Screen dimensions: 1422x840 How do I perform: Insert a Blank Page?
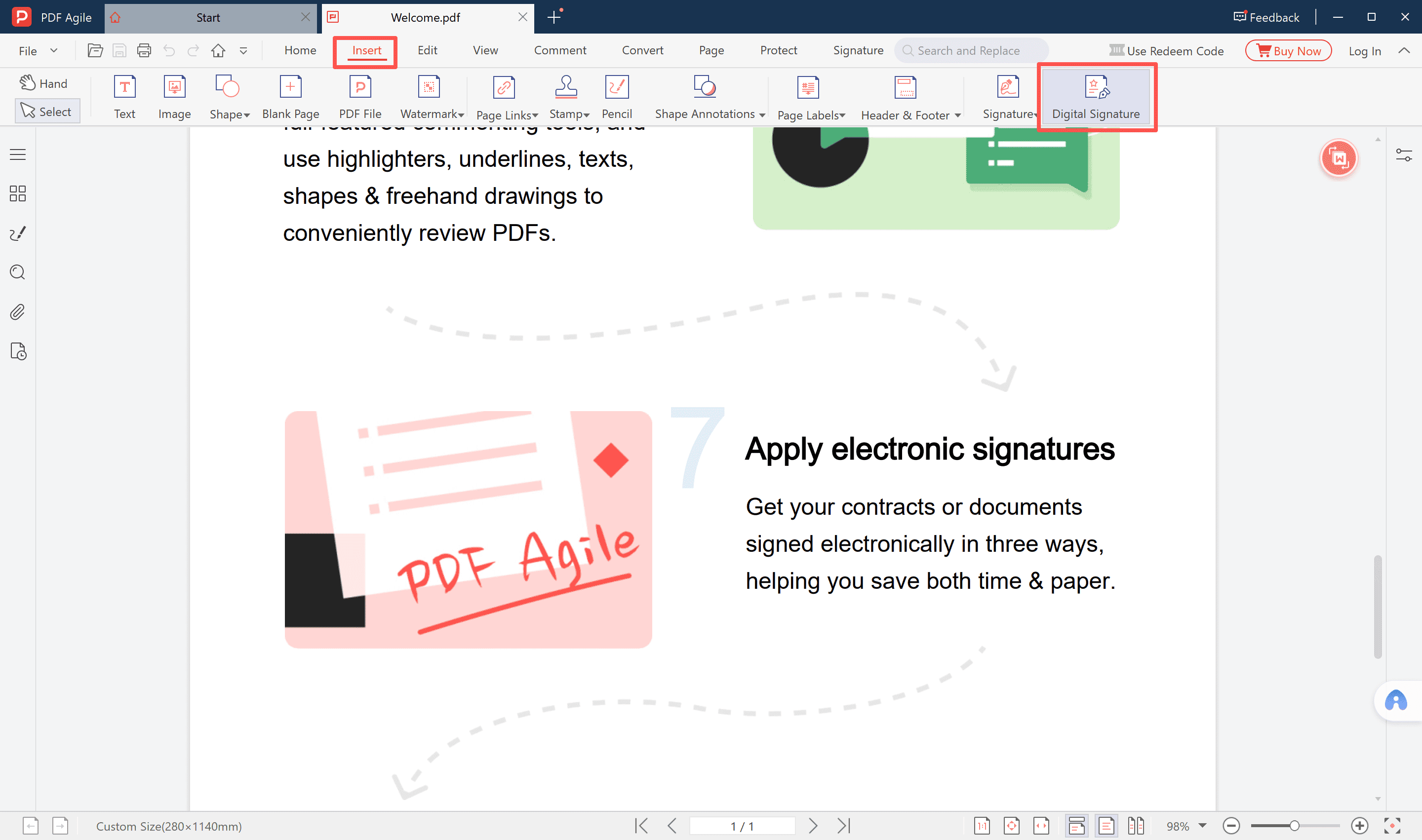coord(290,97)
